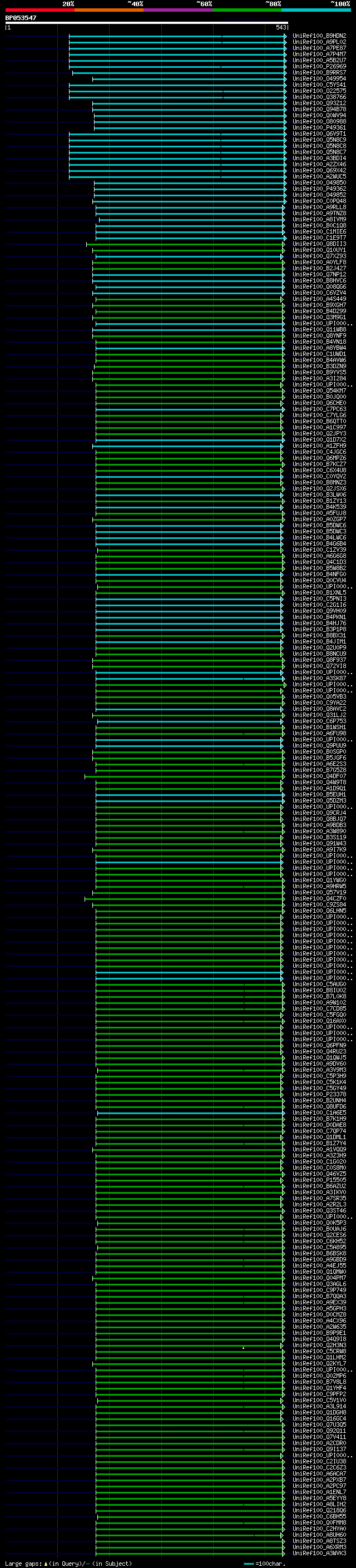
Task: Click the ~80% legend label
Action: coord(273,4)
